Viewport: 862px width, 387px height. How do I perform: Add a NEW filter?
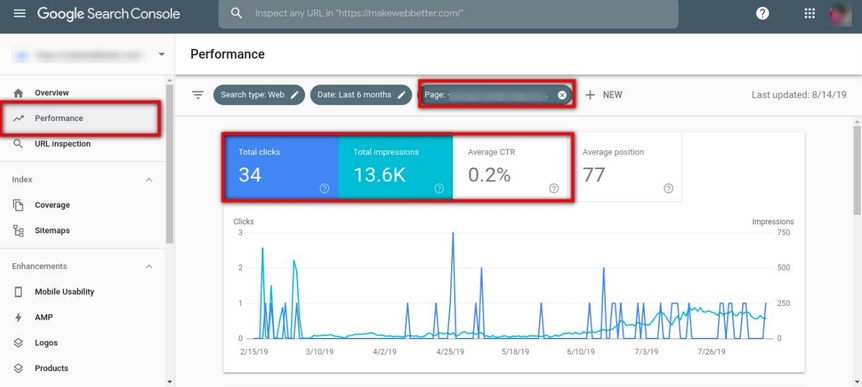point(604,95)
